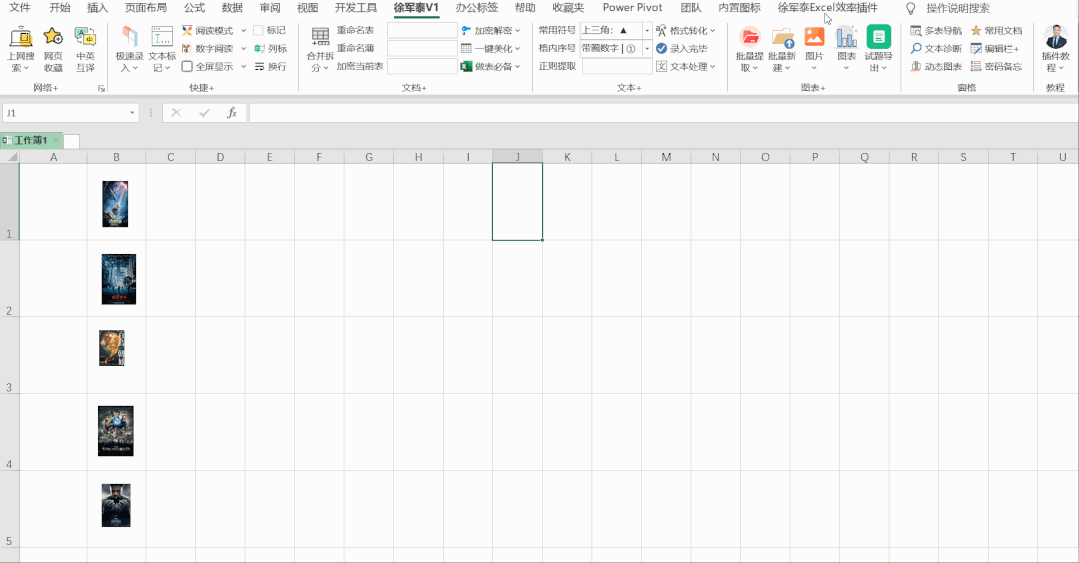
Task: Click the fx insert function icon
Action: pos(232,113)
